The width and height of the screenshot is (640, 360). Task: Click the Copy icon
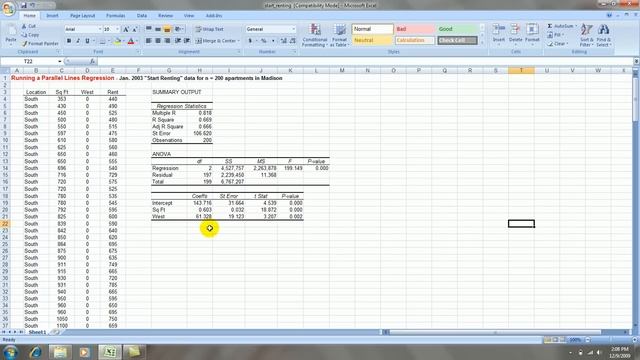(x=24, y=35)
